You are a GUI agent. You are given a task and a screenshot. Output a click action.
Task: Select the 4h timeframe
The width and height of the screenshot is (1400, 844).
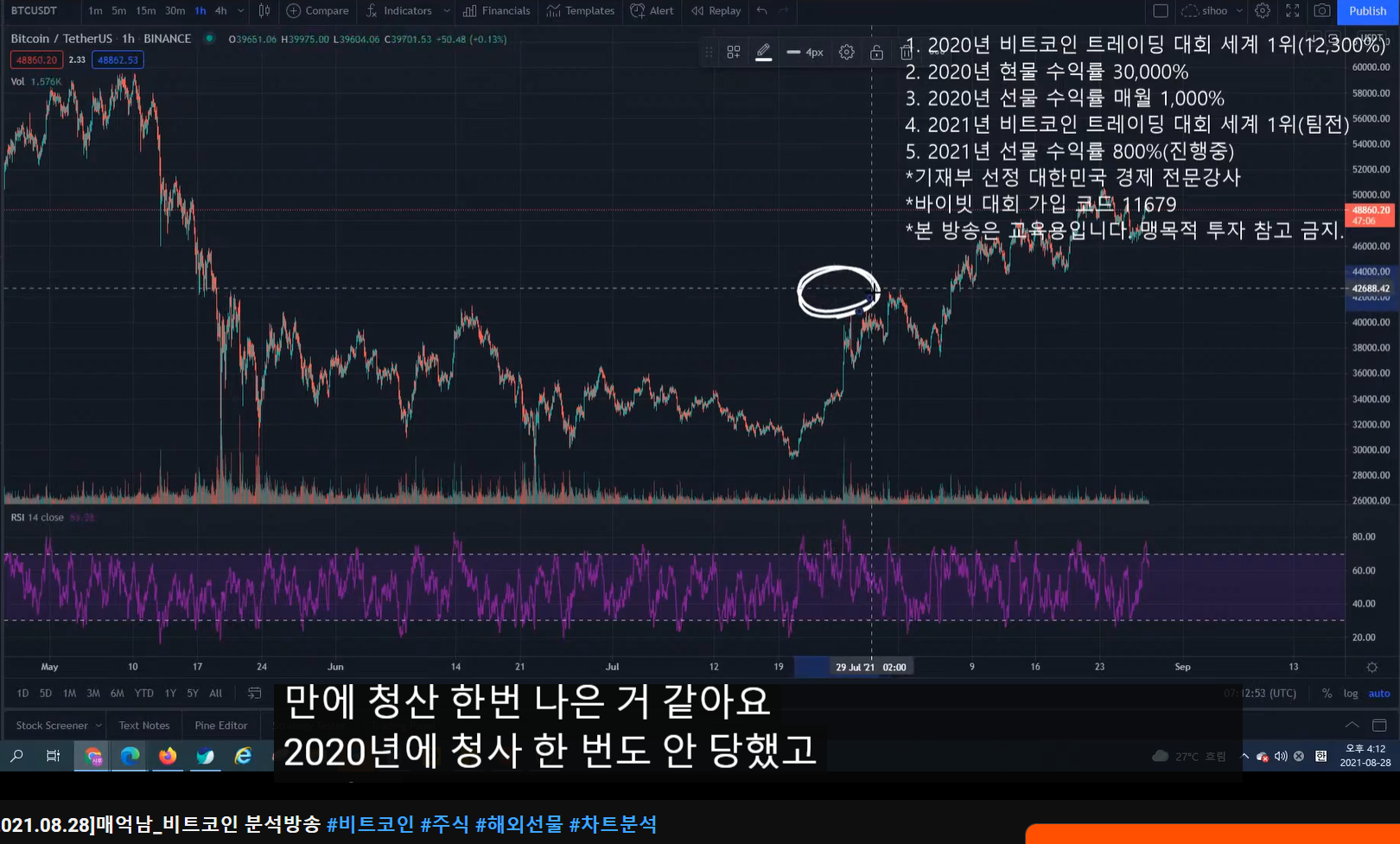[221, 11]
